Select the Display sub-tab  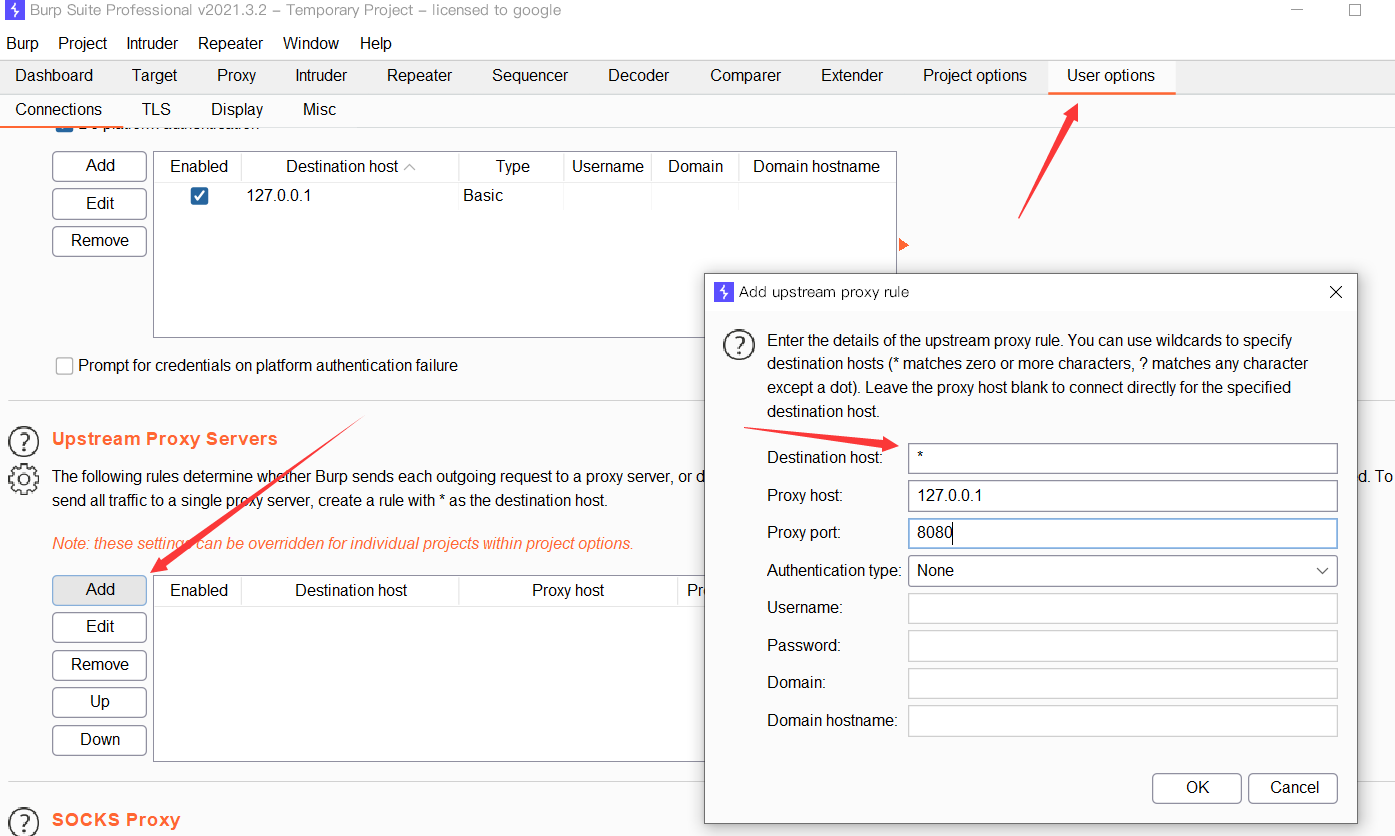pyautogui.click(x=237, y=110)
